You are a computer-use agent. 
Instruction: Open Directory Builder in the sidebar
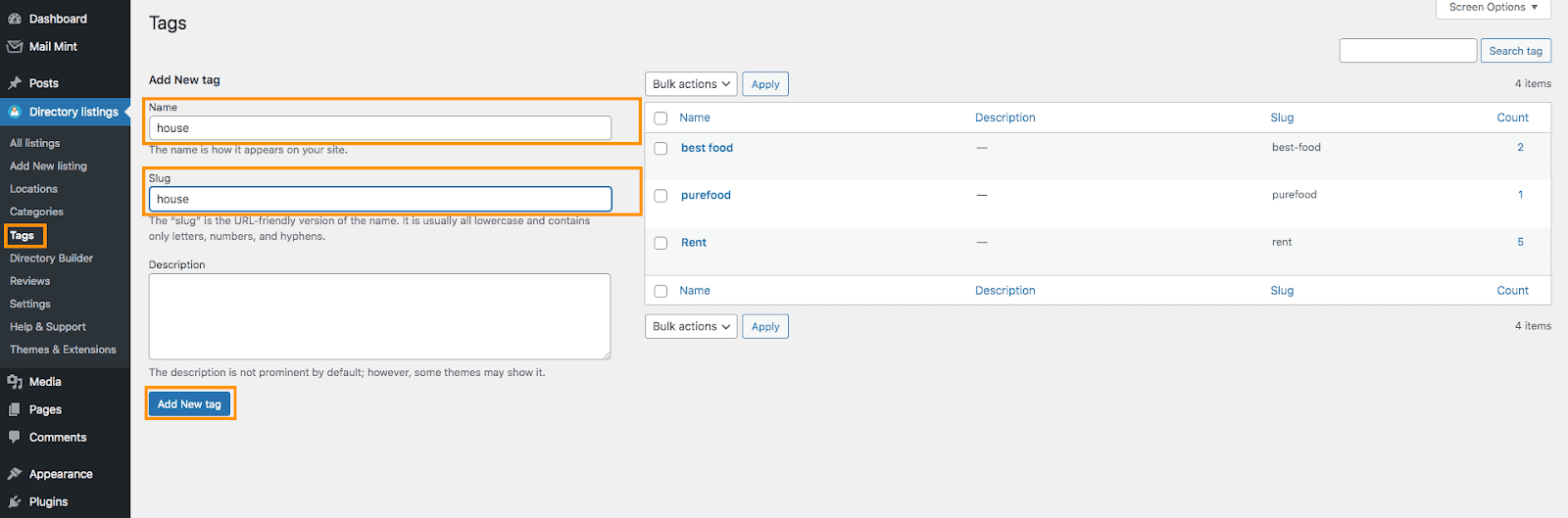tap(51, 259)
